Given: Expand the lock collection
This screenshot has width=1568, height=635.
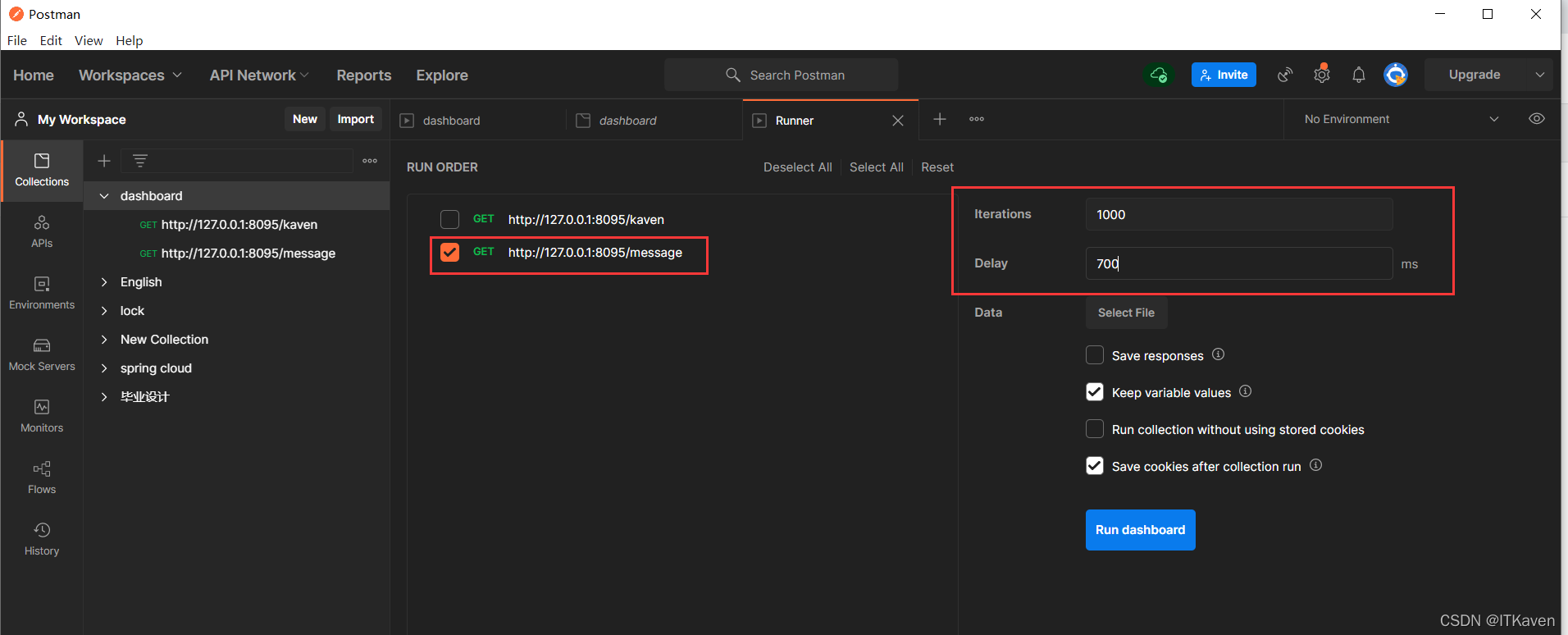Looking at the screenshot, I should point(104,311).
